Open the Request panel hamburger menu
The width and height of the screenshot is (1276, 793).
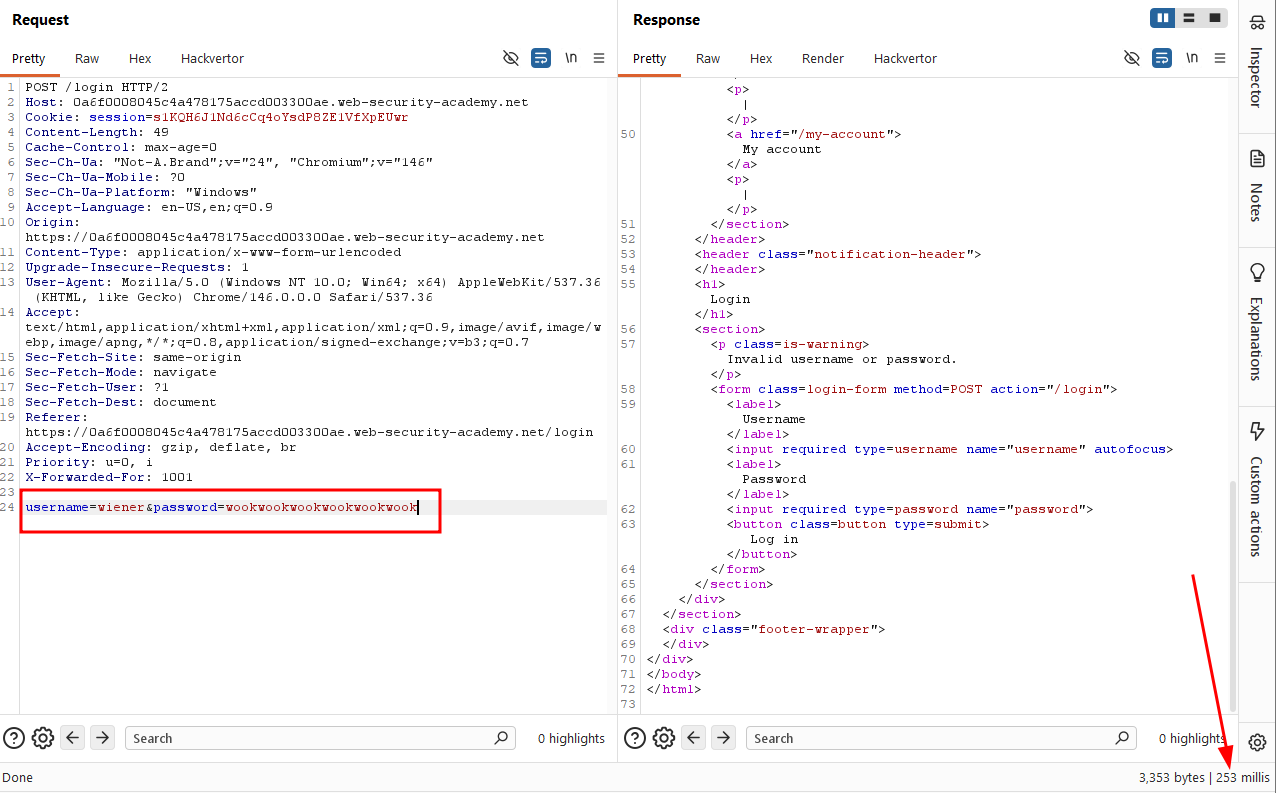(x=599, y=58)
